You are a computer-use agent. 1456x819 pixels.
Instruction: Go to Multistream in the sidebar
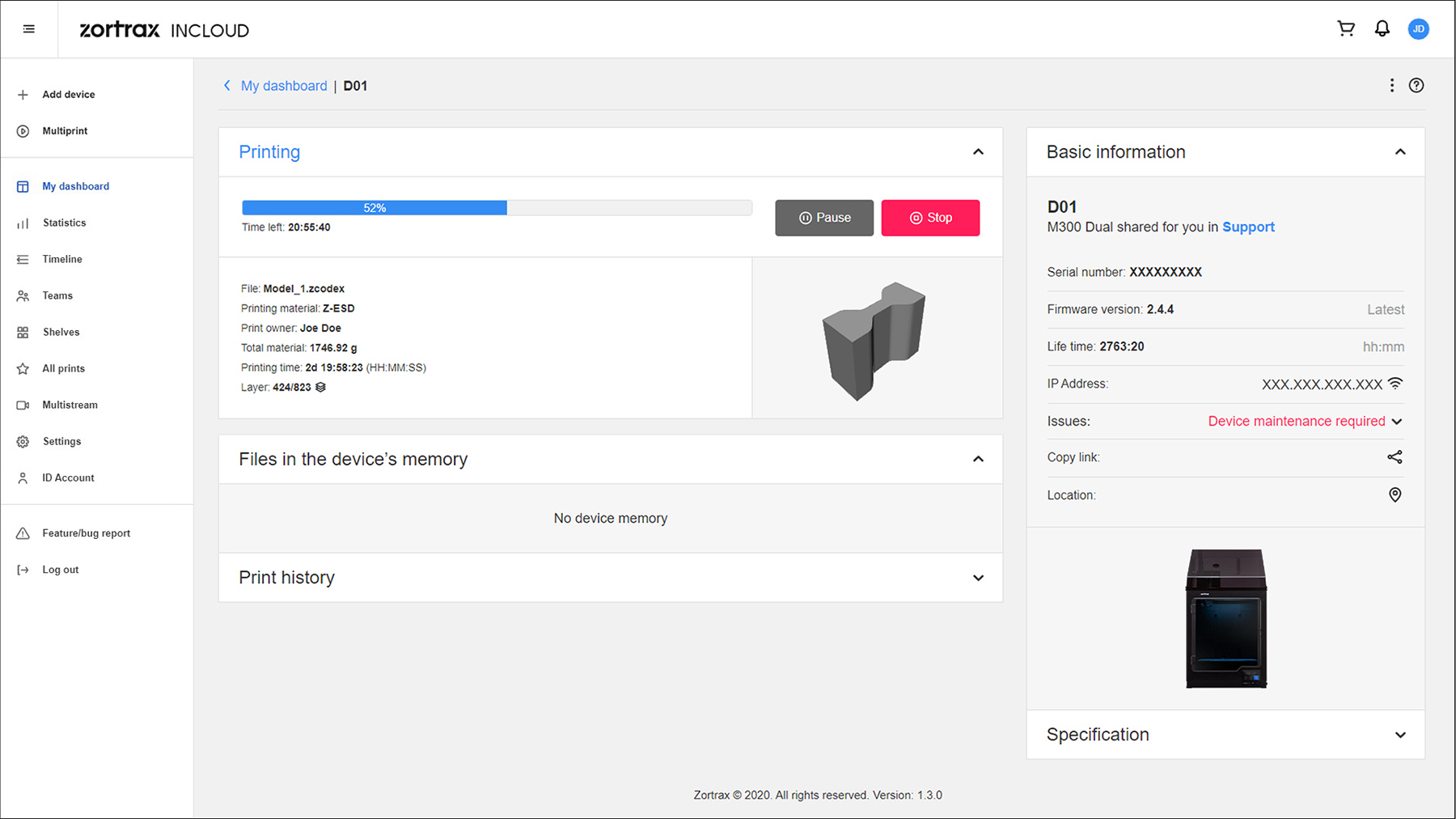tap(70, 405)
